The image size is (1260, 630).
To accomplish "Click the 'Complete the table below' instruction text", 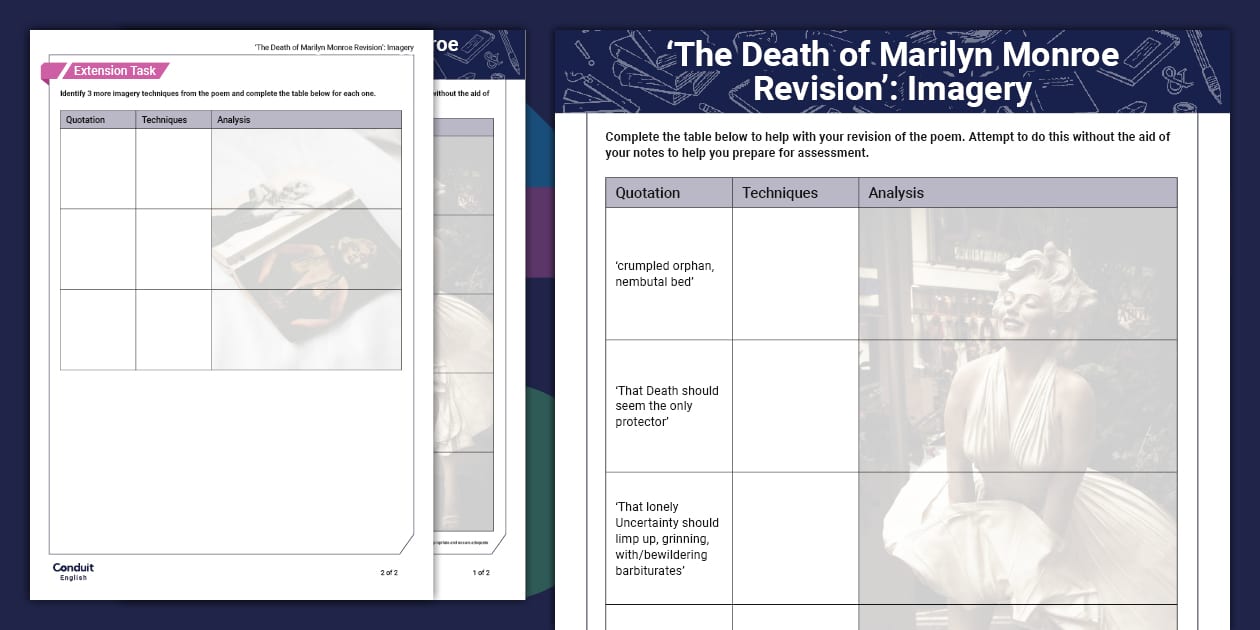I will (x=887, y=145).
